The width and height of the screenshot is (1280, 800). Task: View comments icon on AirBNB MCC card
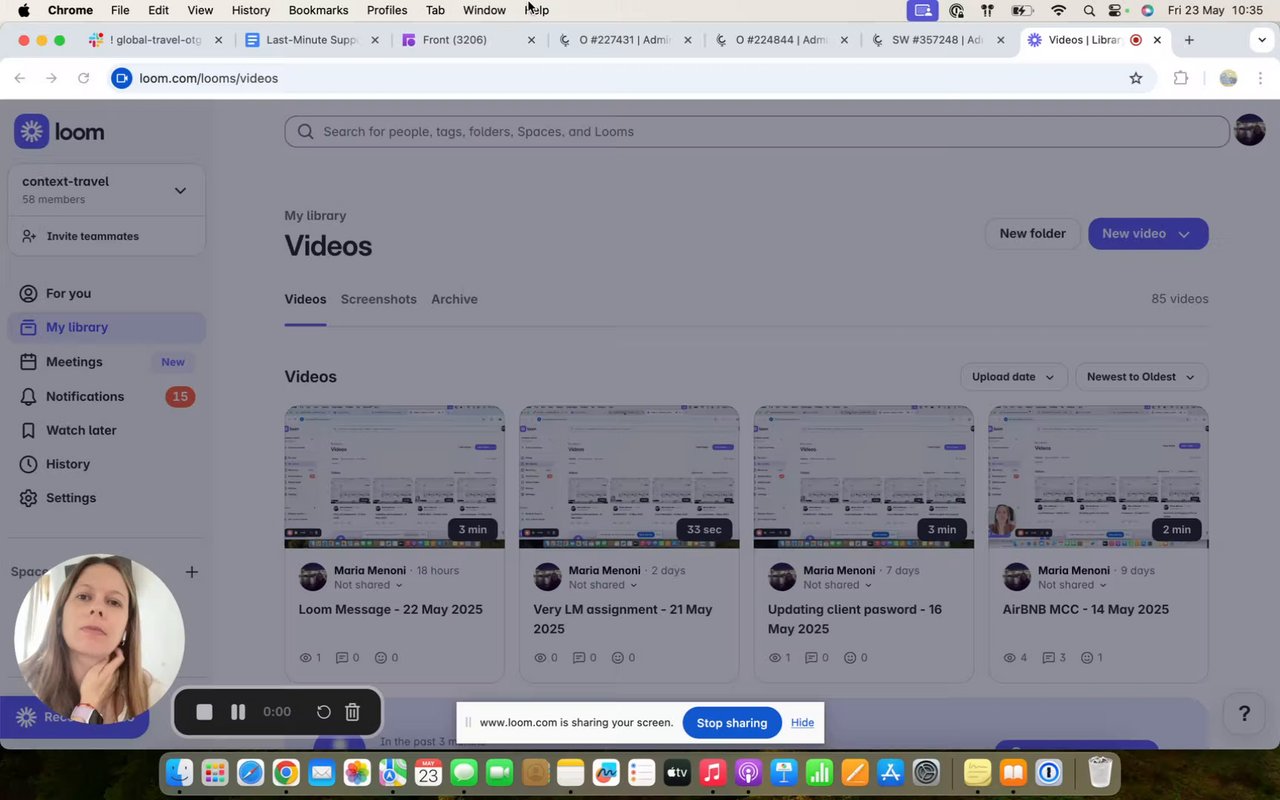click(x=1049, y=658)
